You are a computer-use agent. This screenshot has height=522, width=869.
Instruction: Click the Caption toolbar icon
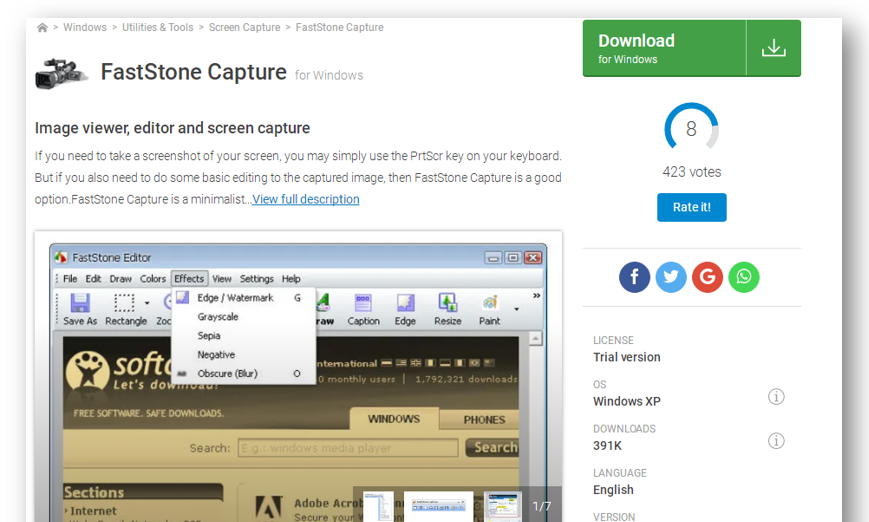click(364, 309)
